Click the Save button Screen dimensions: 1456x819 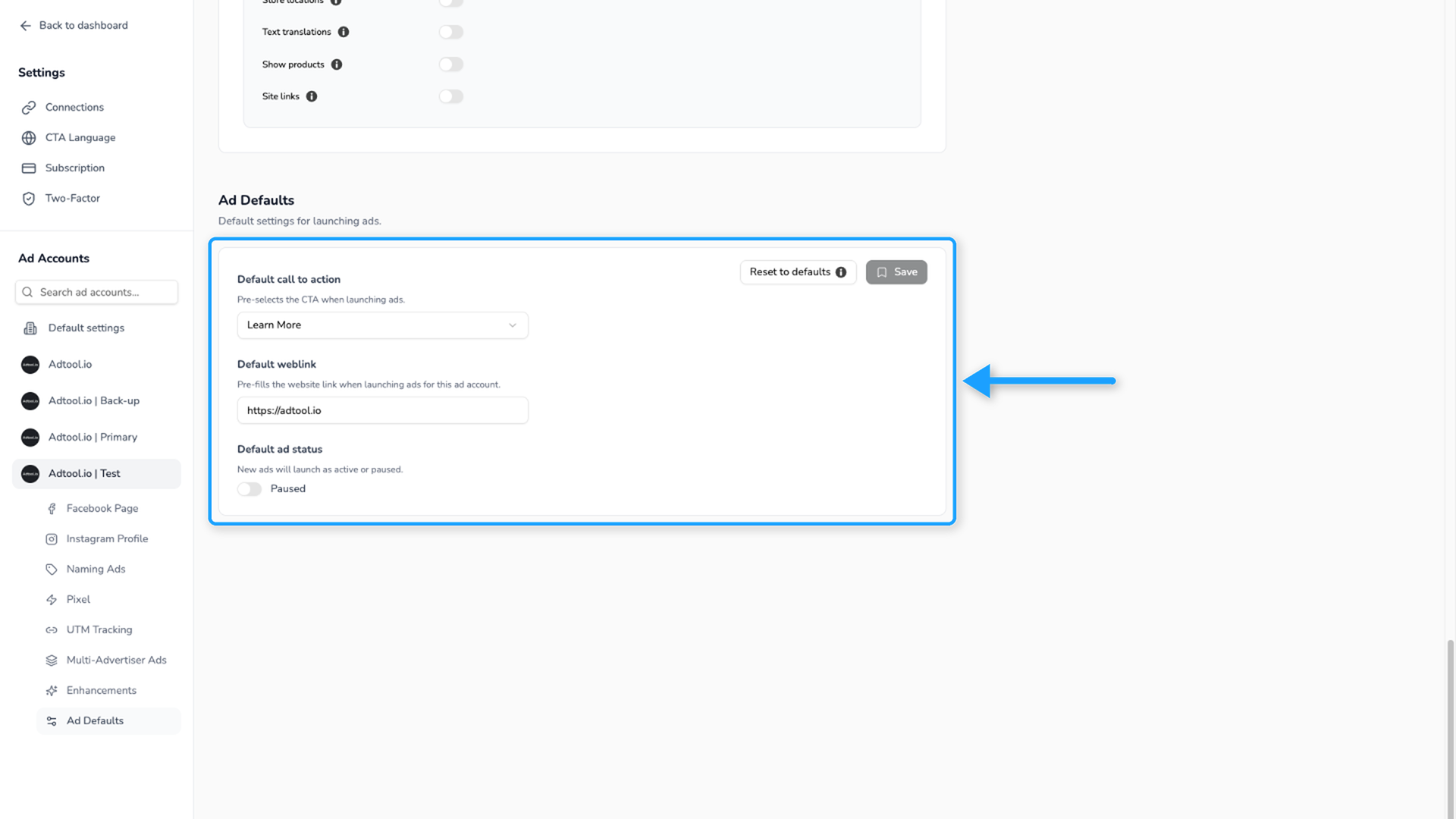[x=896, y=272]
